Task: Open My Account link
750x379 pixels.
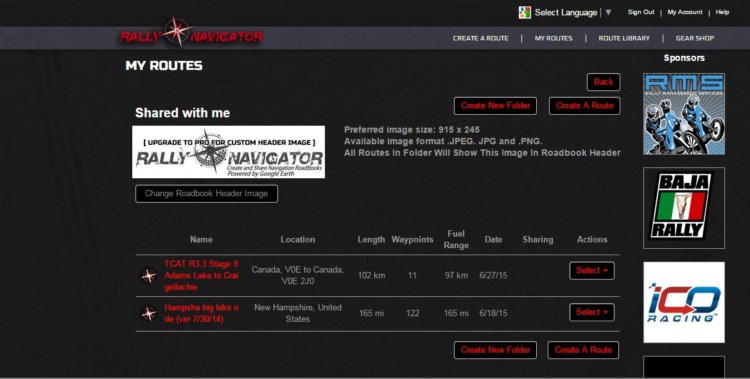Action: (x=685, y=12)
